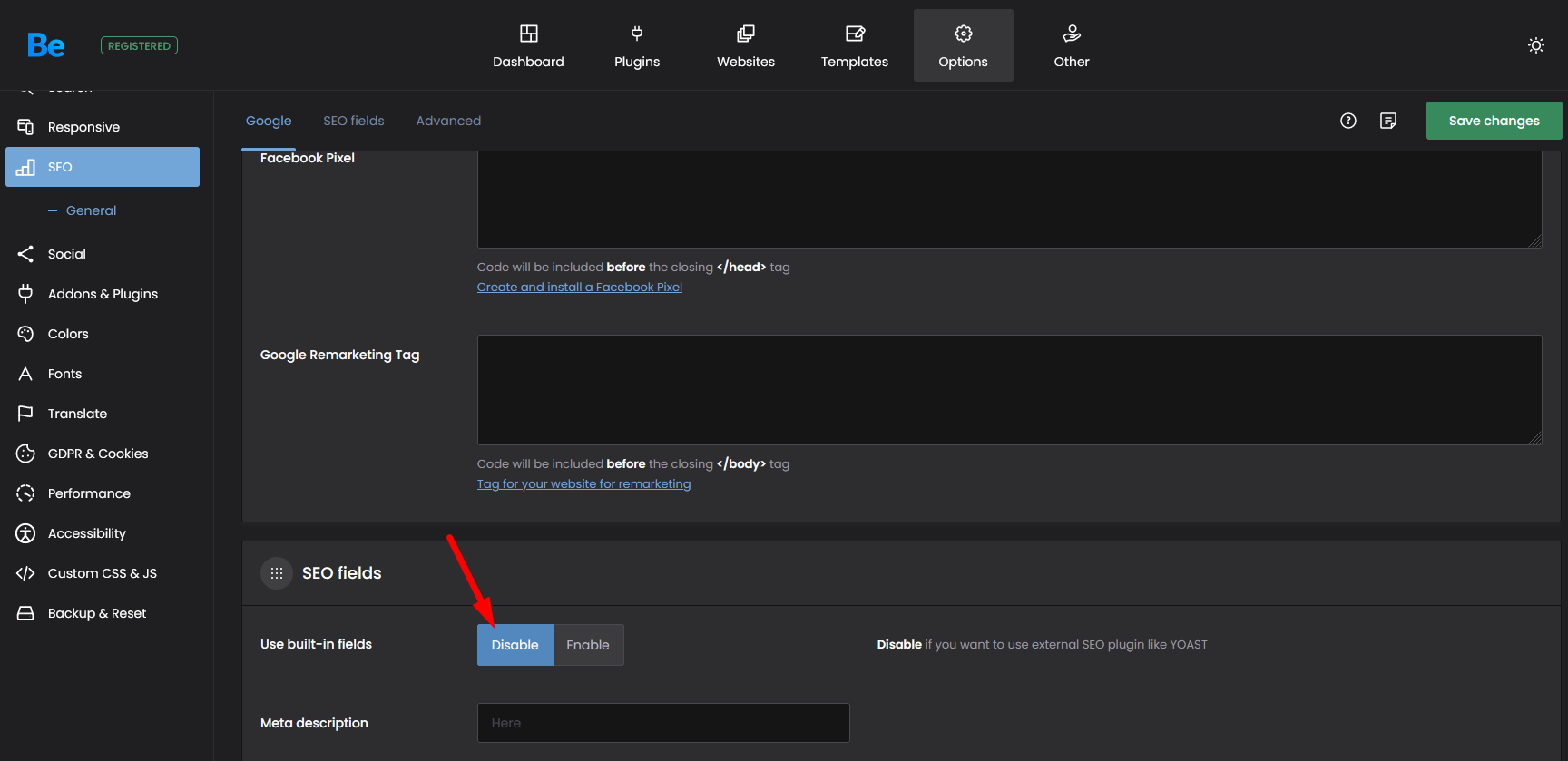Click the REGISTERED badge

139,45
